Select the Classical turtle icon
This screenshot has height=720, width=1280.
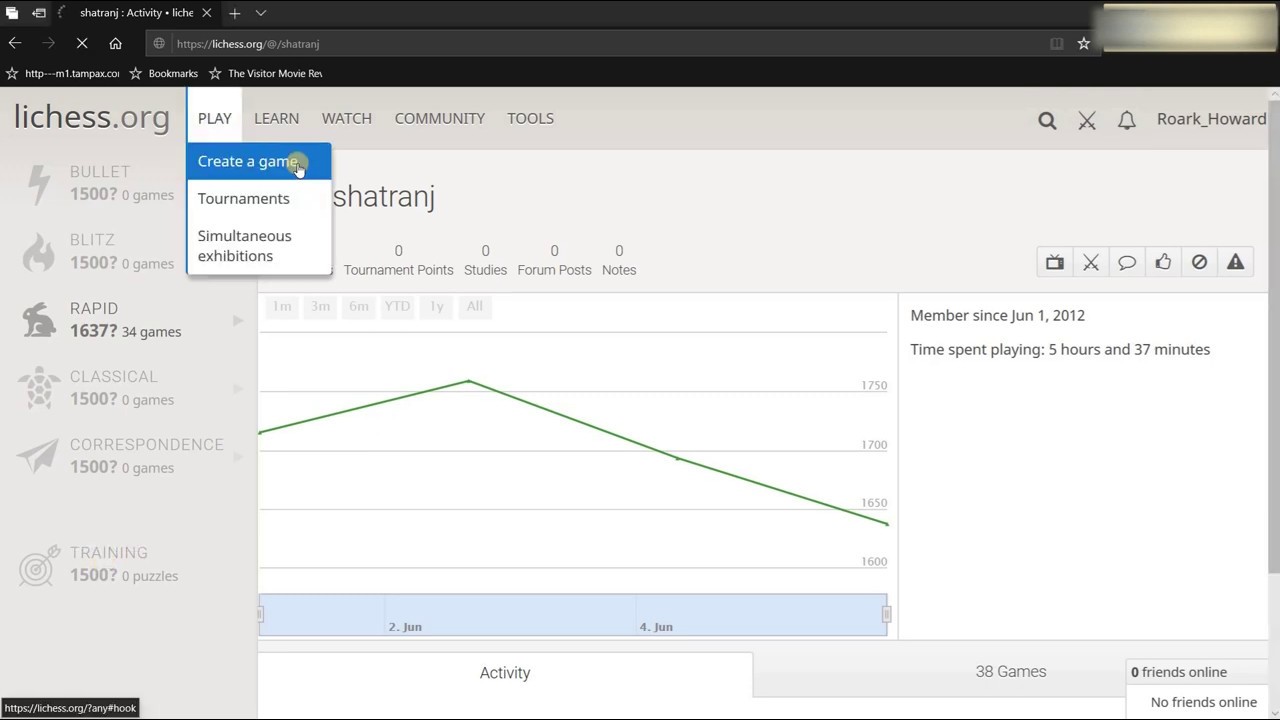[x=38, y=388]
